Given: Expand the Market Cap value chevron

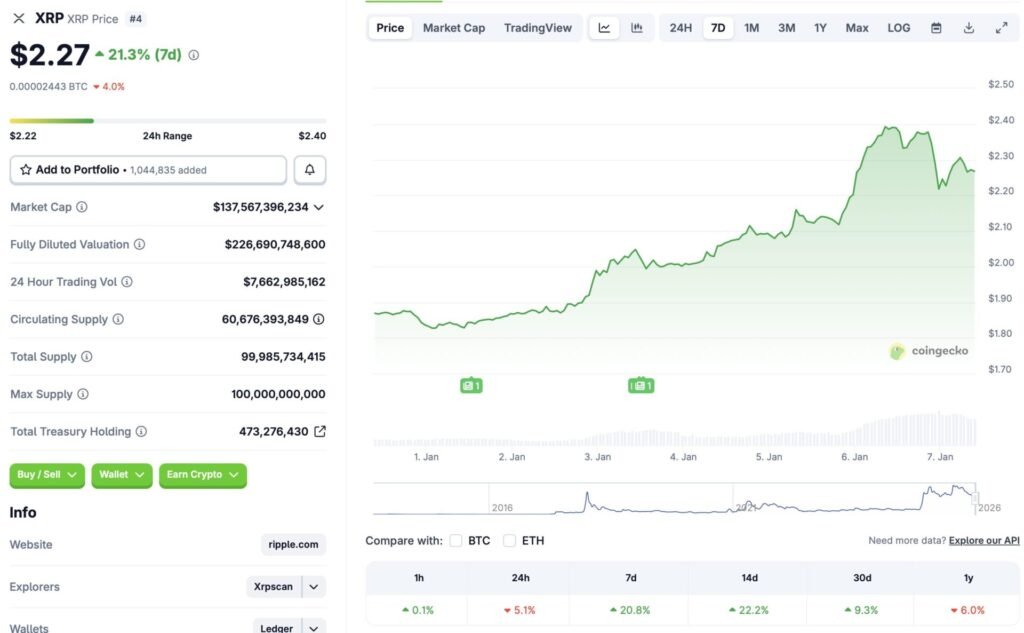Looking at the screenshot, I should tap(319, 207).
